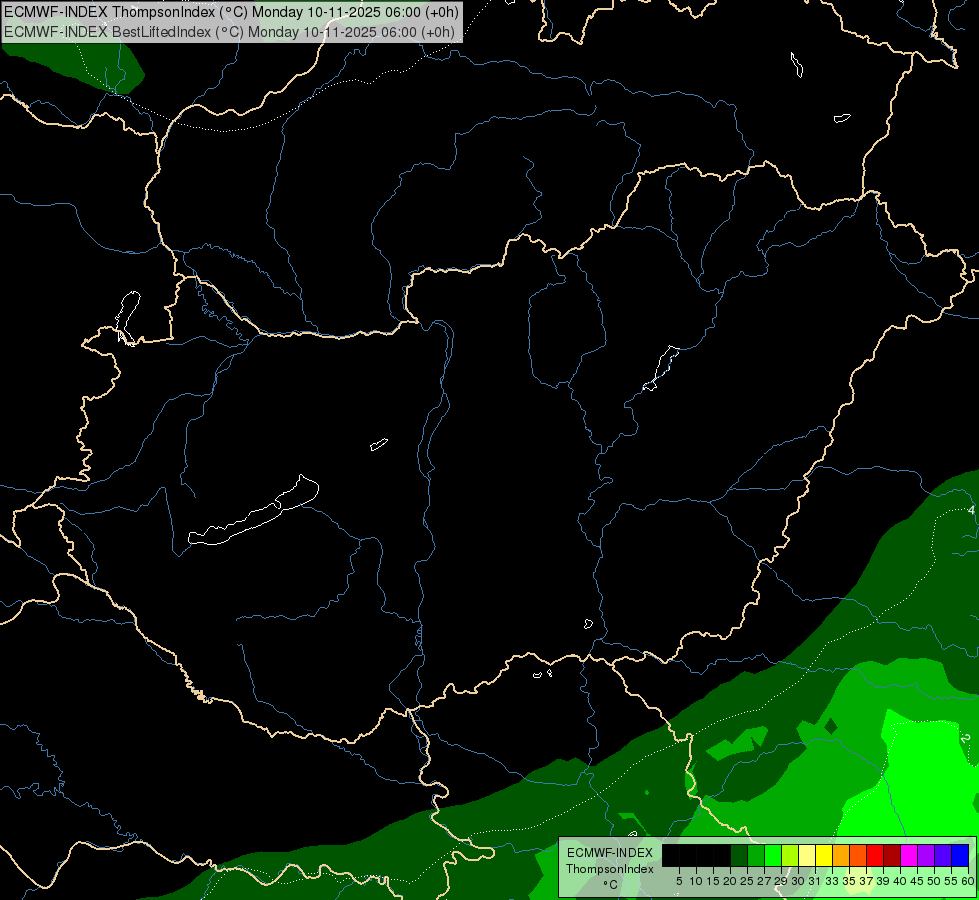Pick the blue 55–60 legend swatch
Screen dimensions: 979x900
pyautogui.click(x=960, y=855)
